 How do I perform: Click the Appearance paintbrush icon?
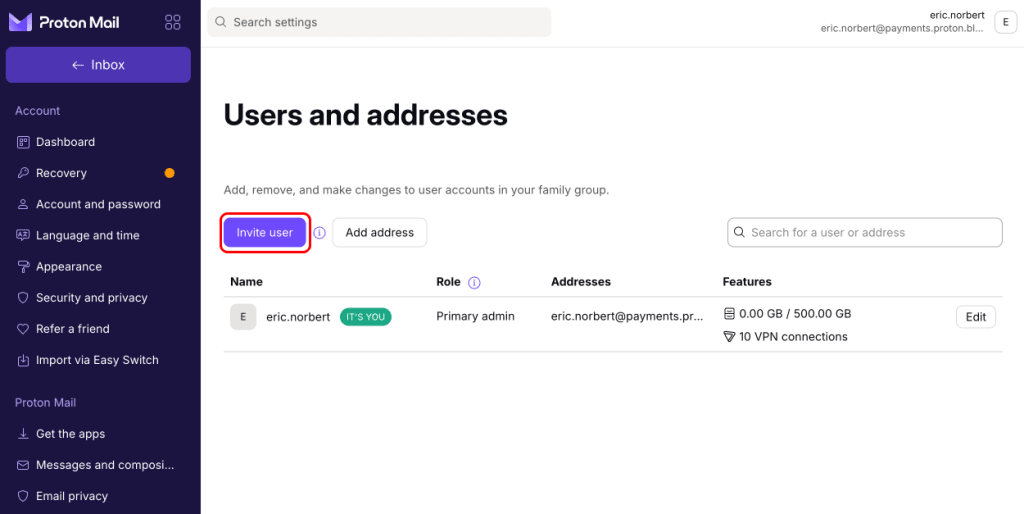[23, 267]
